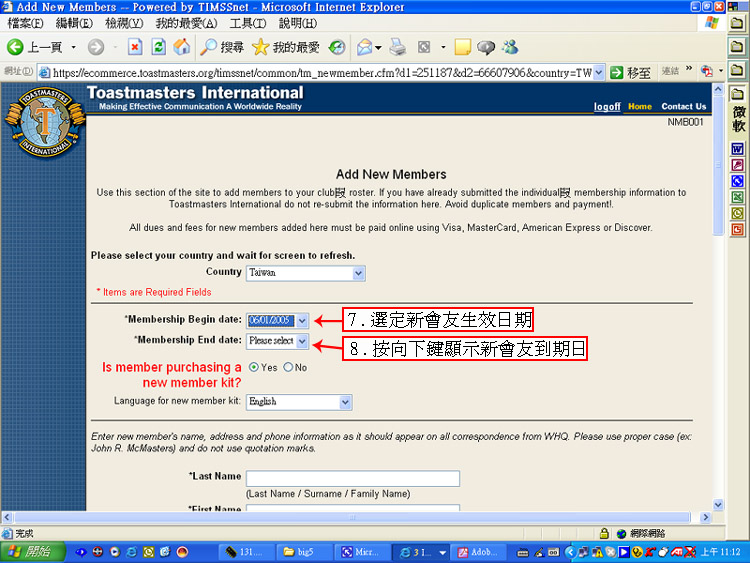
Task: Click the logoff link
Action: click(606, 107)
